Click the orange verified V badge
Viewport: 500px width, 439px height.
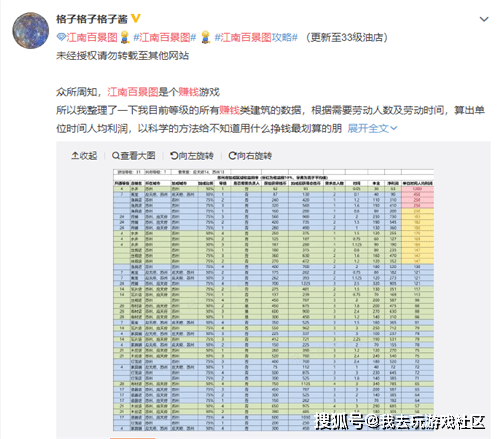(x=135, y=18)
